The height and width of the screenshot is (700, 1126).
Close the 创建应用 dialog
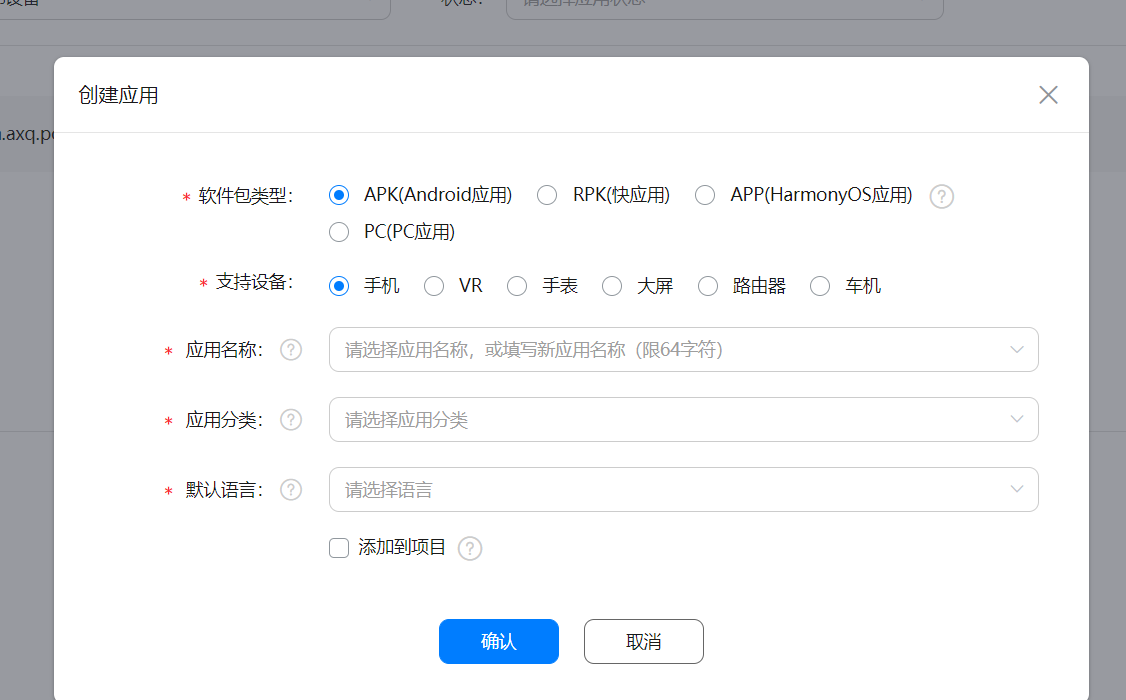[1048, 95]
